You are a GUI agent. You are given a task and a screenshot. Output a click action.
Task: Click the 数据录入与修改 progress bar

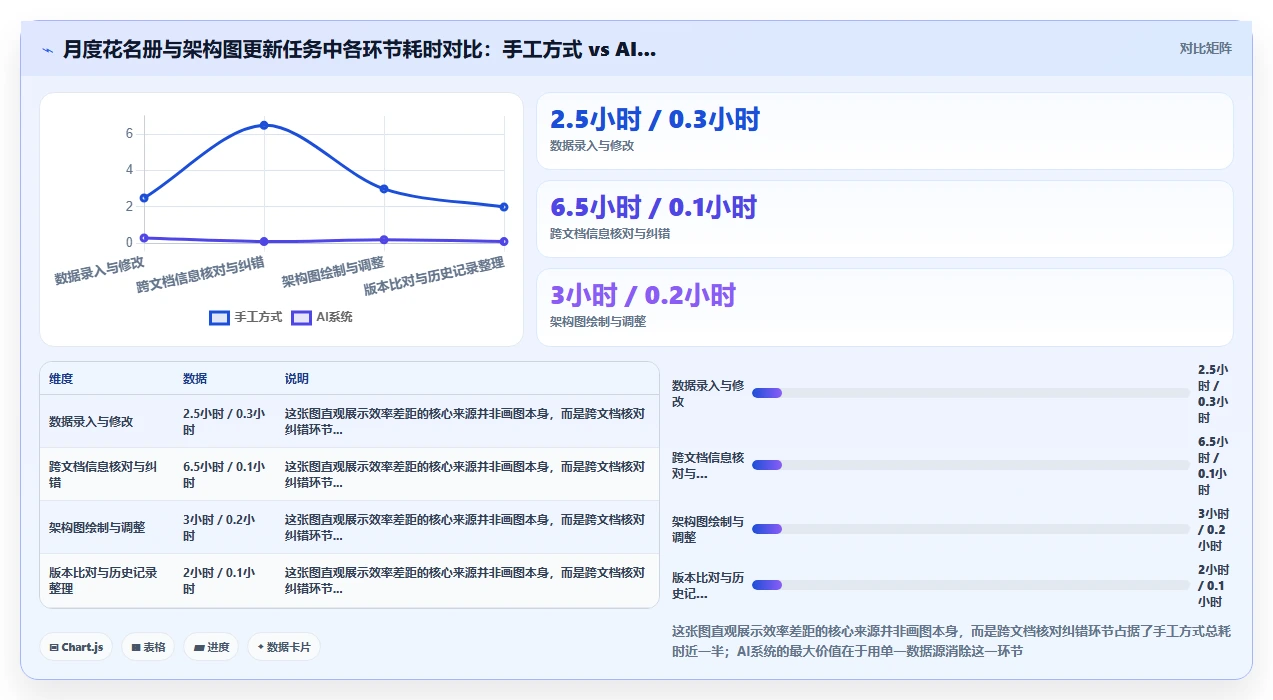(x=971, y=393)
